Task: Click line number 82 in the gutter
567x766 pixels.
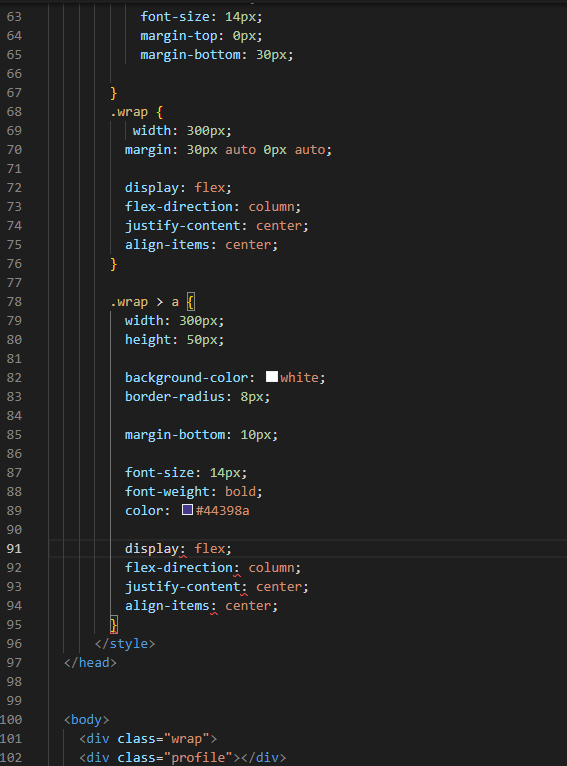Action: [x=14, y=378]
